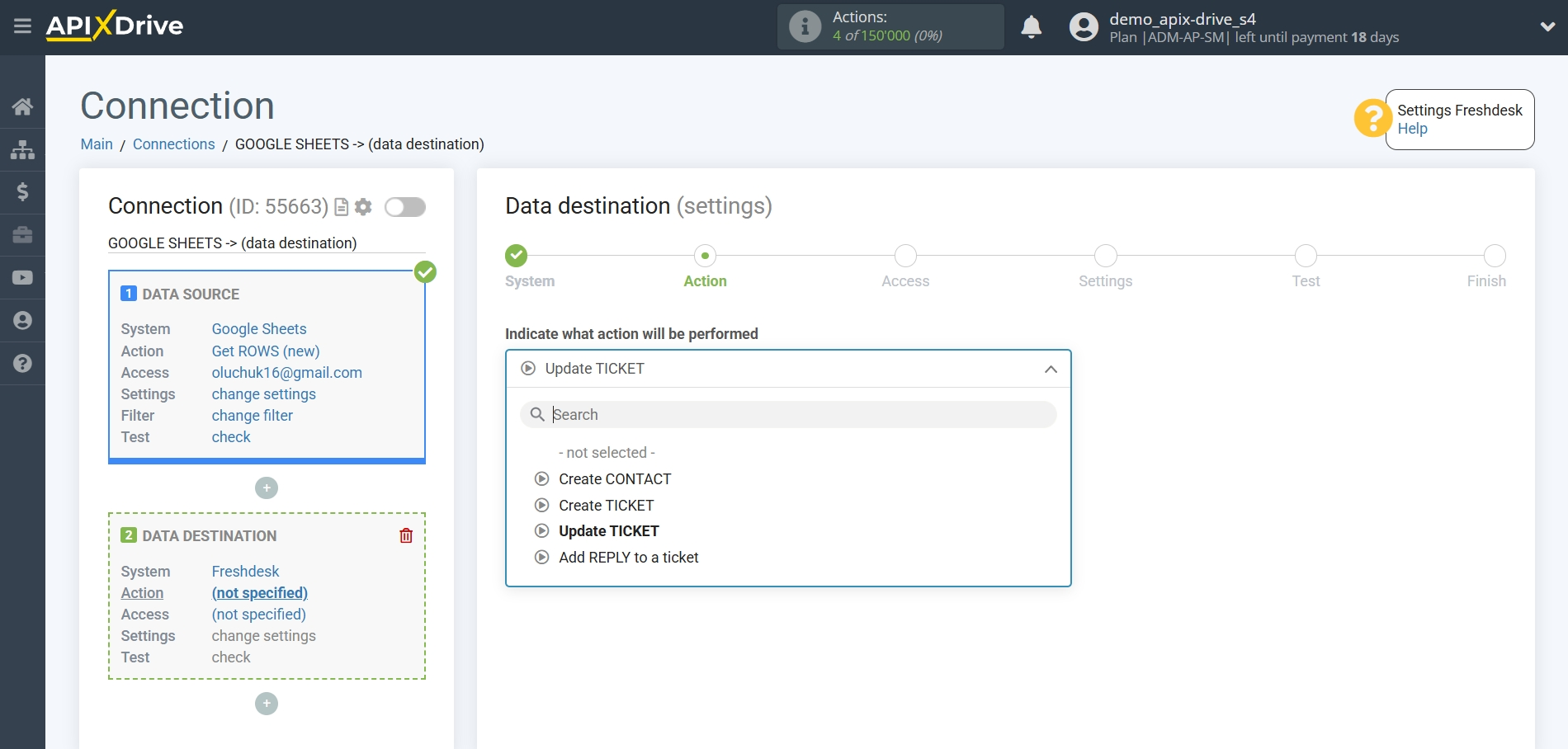Screen dimensions: 1568x749
Task: Click check link in Data Source
Action: click(x=231, y=437)
